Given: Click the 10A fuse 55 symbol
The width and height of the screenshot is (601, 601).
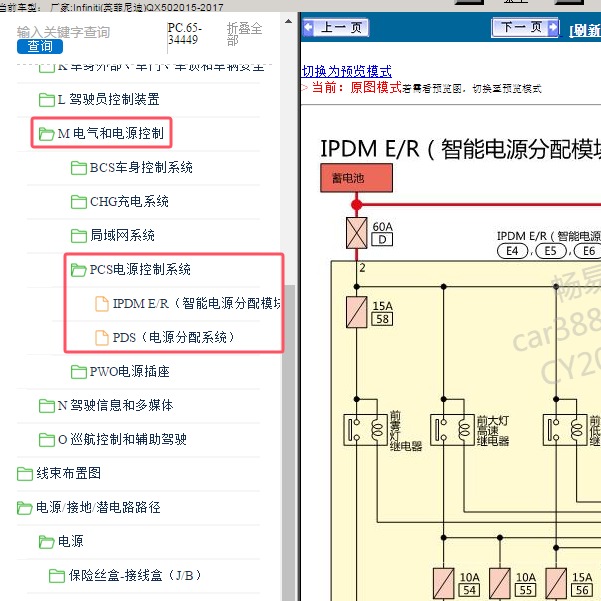Looking at the screenshot, I should 500,584.
